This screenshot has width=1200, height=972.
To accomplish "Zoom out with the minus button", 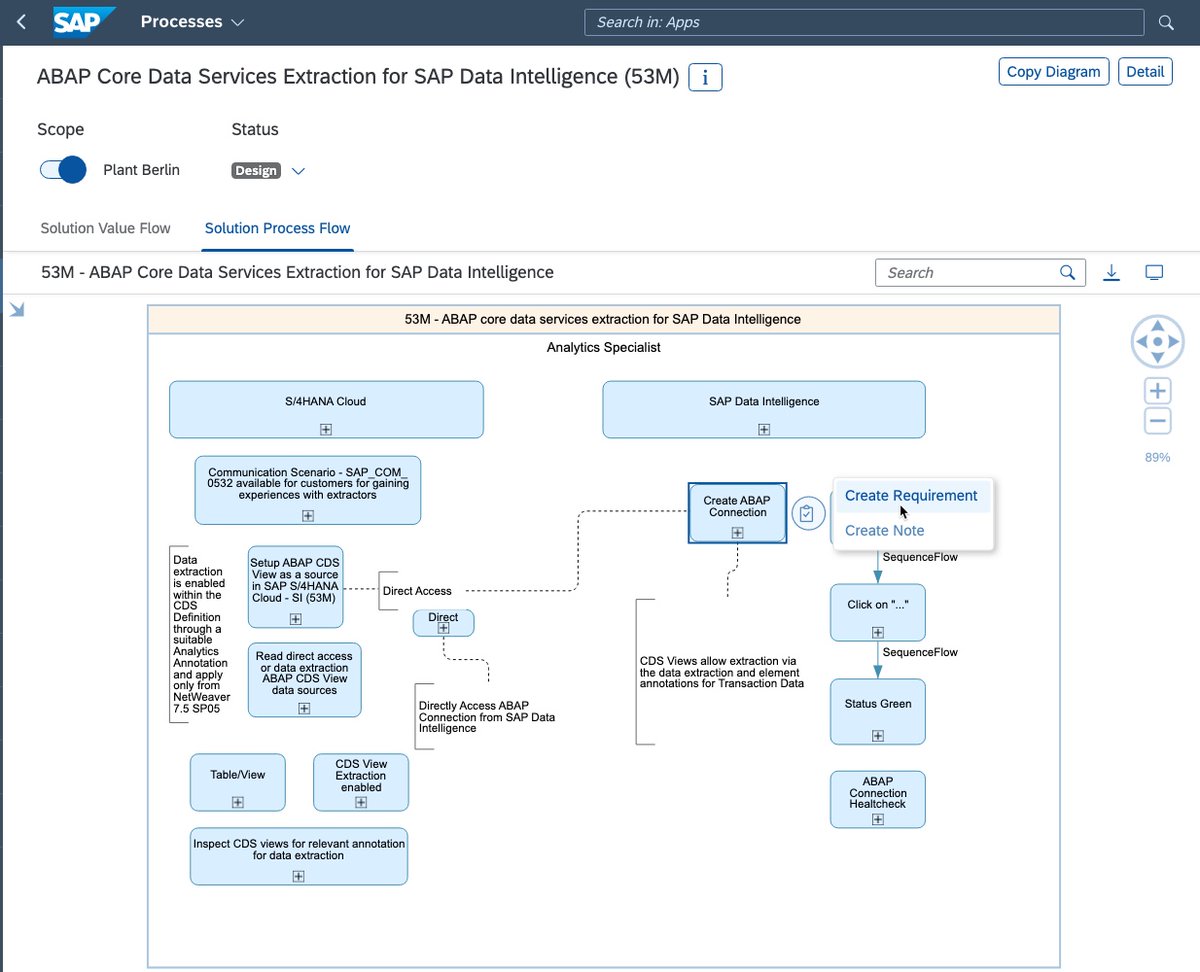I will click(1157, 421).
